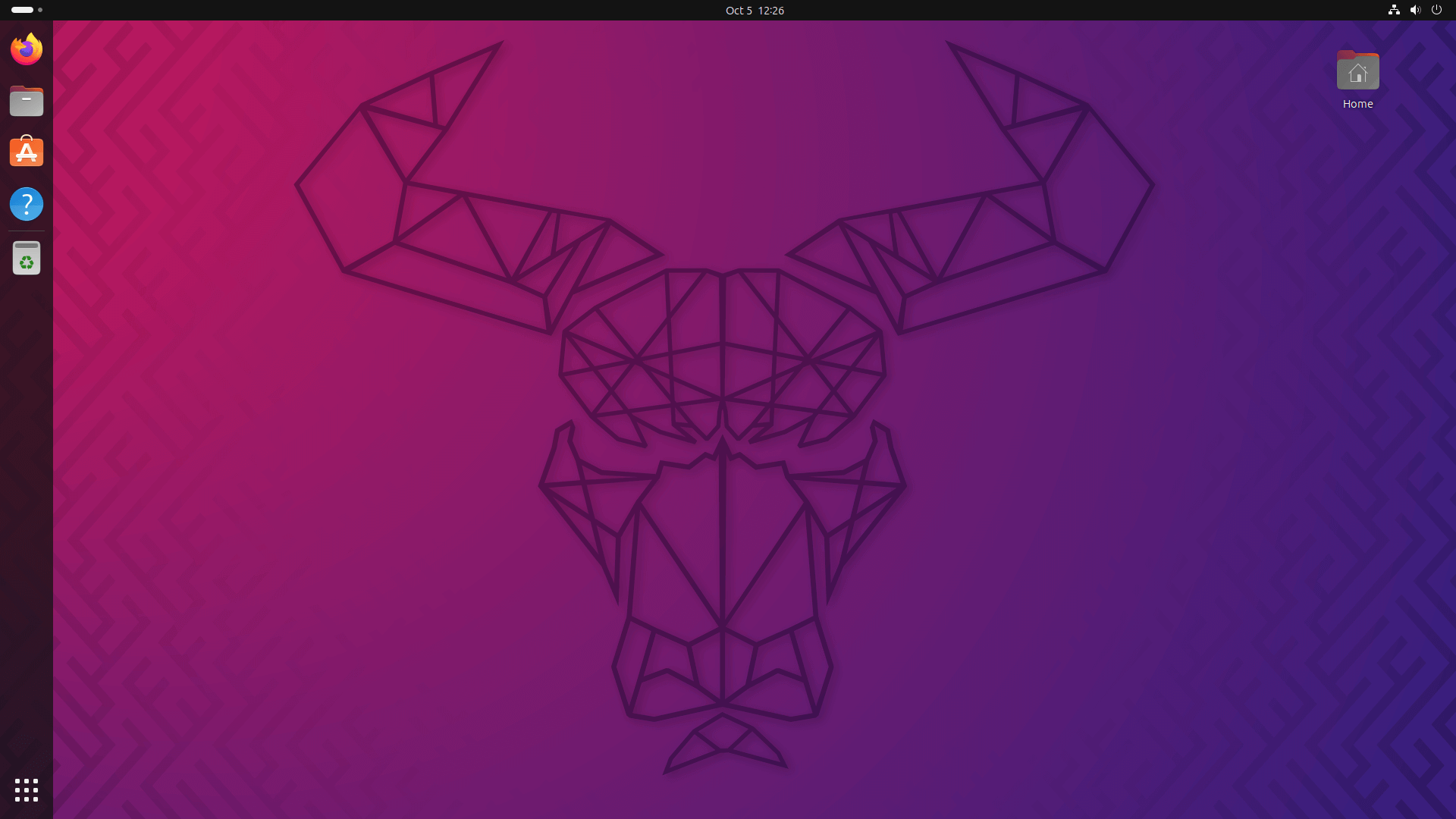1456x819 pixels.
Task: Open the Trash from the dock
Action: [x=27, y=257]
